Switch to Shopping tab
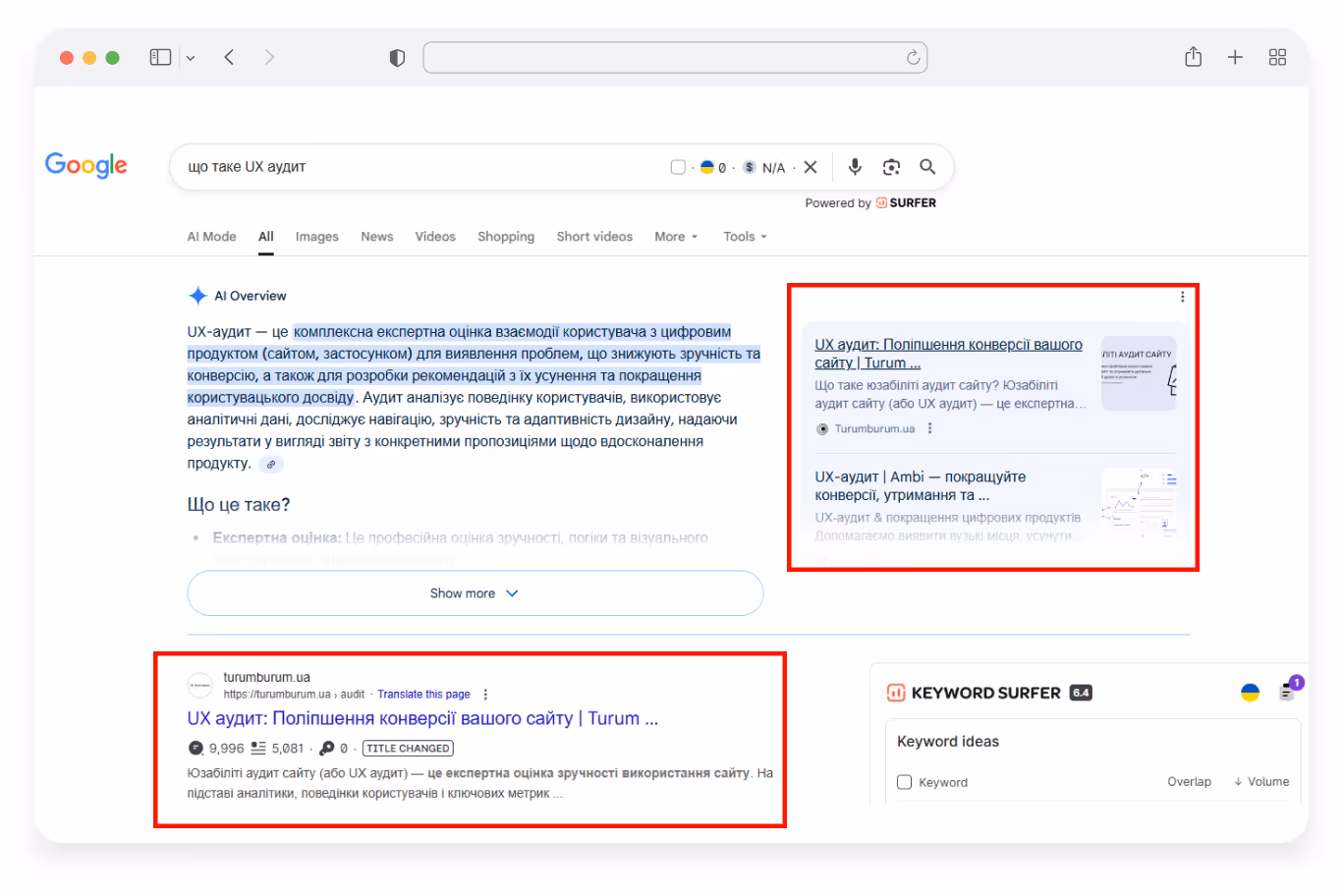The width and height of the screenshot is (1344, 896). point(506,237)
